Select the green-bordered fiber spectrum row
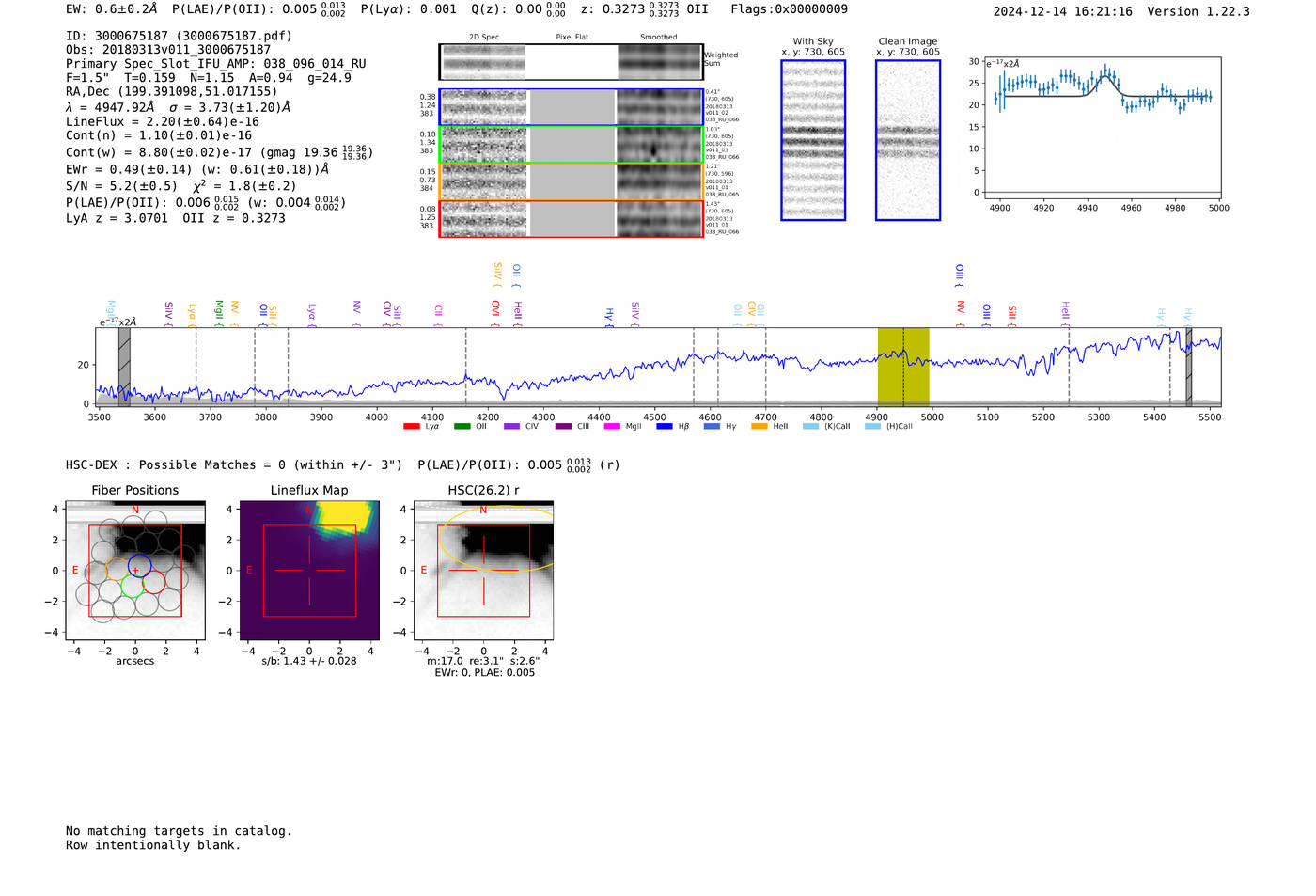The width and height of the screenshot is (1316, 896). (571, 144)
